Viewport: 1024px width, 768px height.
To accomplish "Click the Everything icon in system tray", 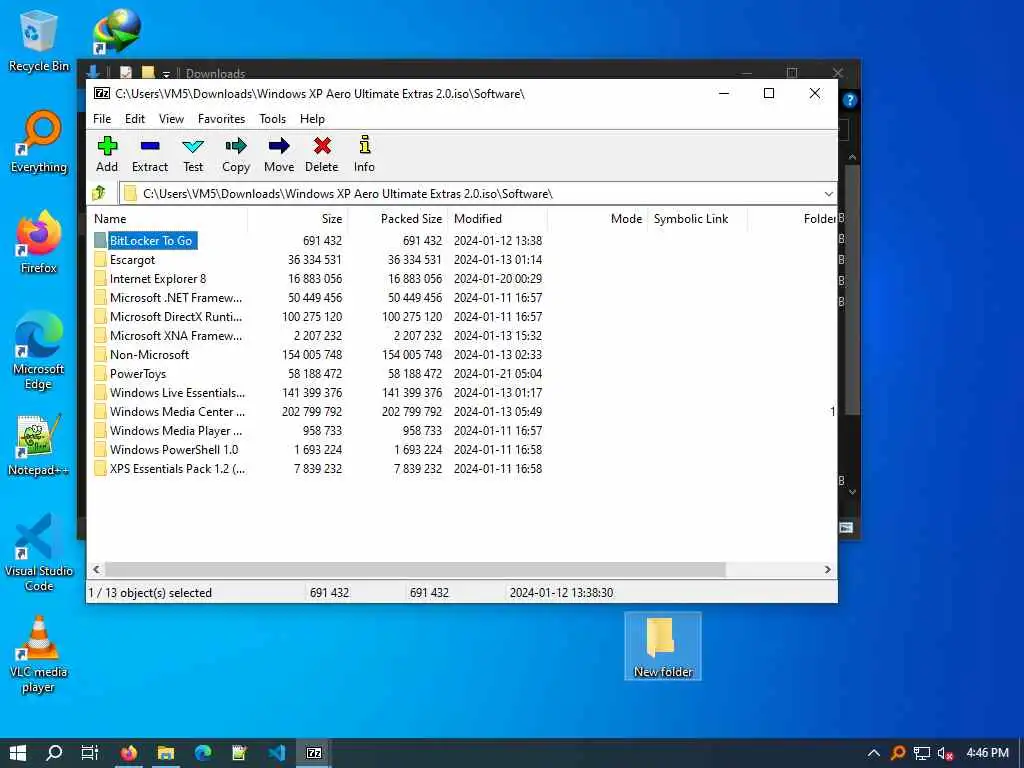I will coord(898,753).
